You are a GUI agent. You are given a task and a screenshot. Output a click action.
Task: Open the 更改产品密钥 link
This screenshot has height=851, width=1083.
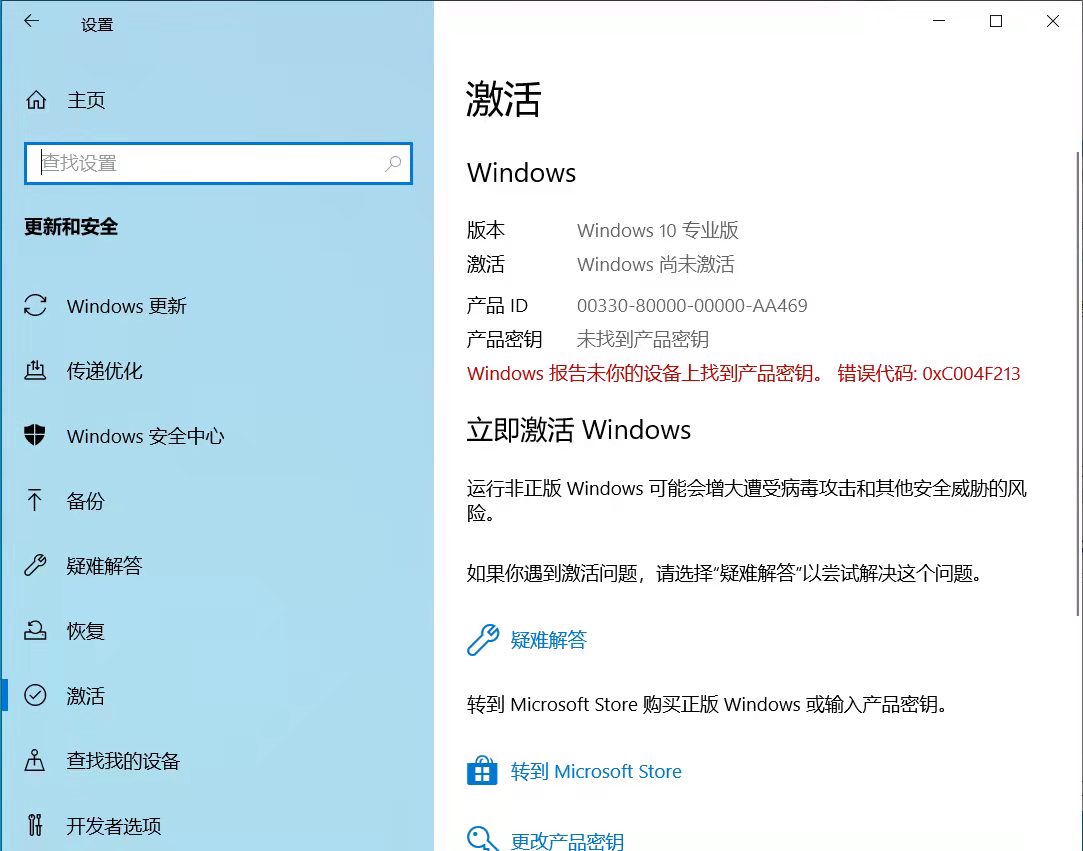pos(567,841)
